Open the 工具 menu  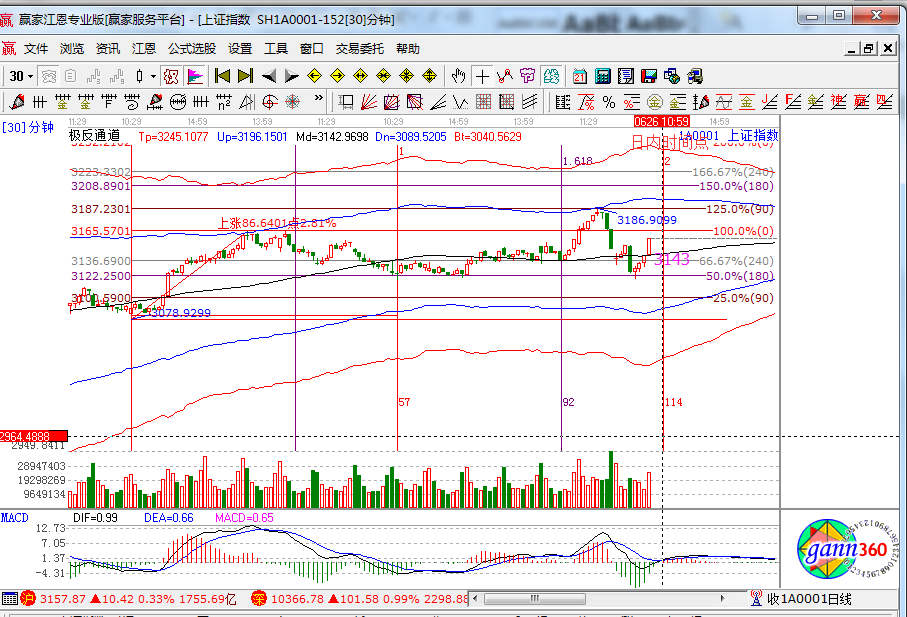[x=275, y=49]
